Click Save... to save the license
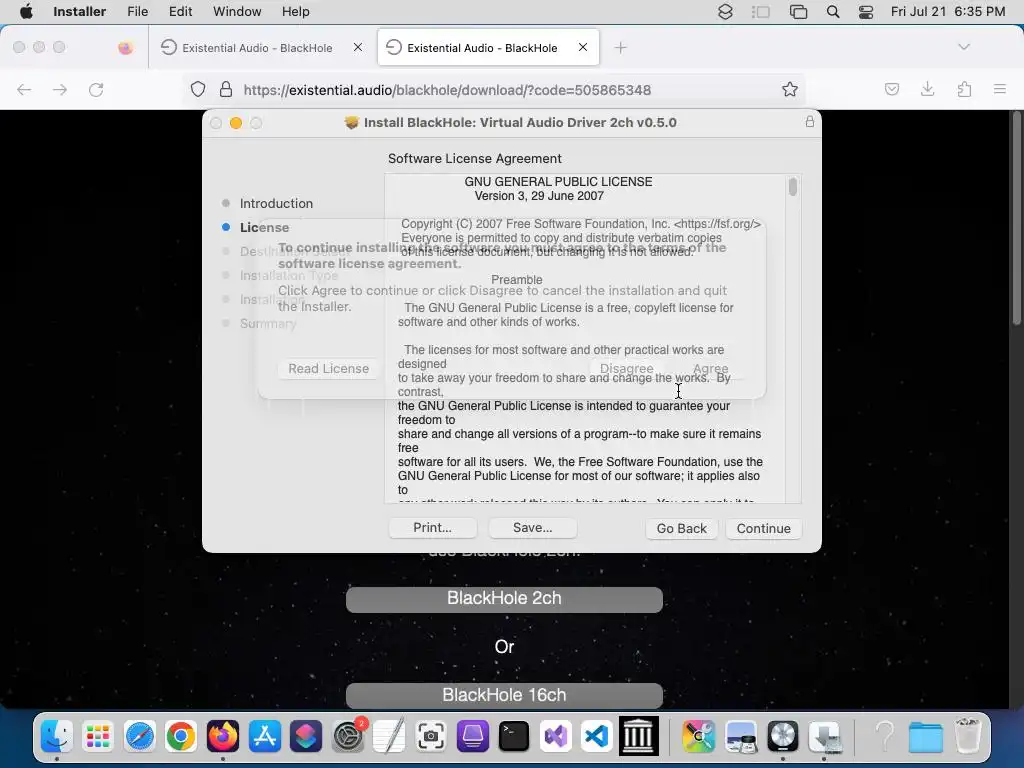Image resolution: width=1024 pixels, height=768 pixels. [532, 528]
